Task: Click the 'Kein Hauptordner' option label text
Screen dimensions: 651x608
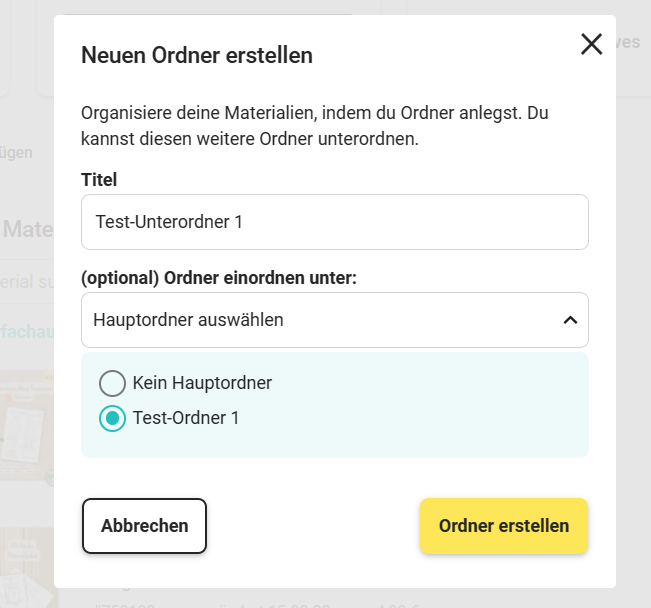Action: click(x=202, y=383)
